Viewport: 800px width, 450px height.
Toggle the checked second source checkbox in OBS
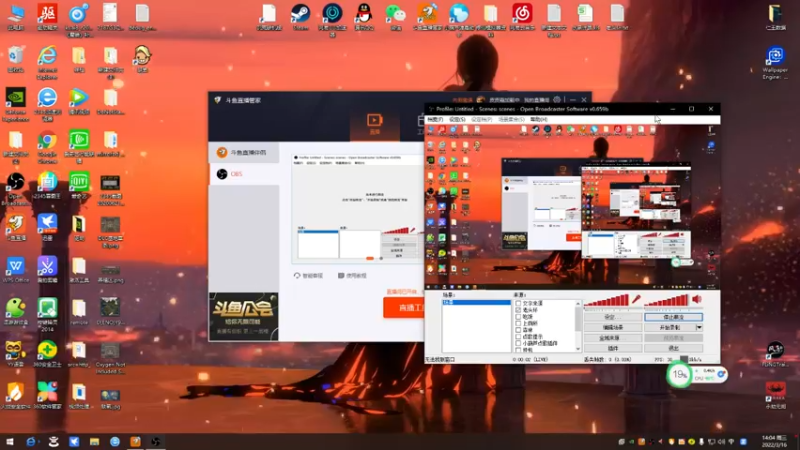point(518,310)
